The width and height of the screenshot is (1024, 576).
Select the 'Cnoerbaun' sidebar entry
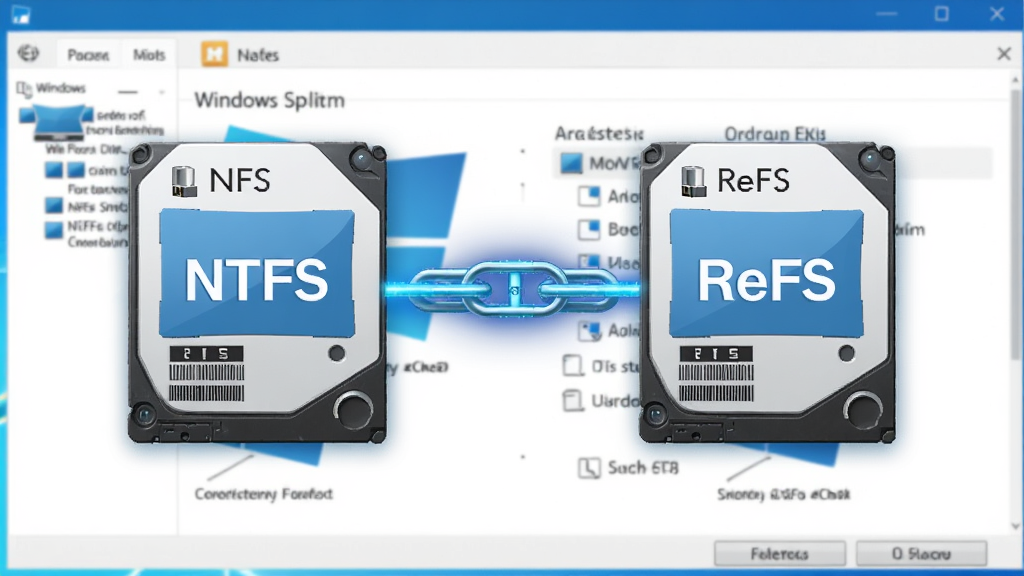[x=97, y=242]
